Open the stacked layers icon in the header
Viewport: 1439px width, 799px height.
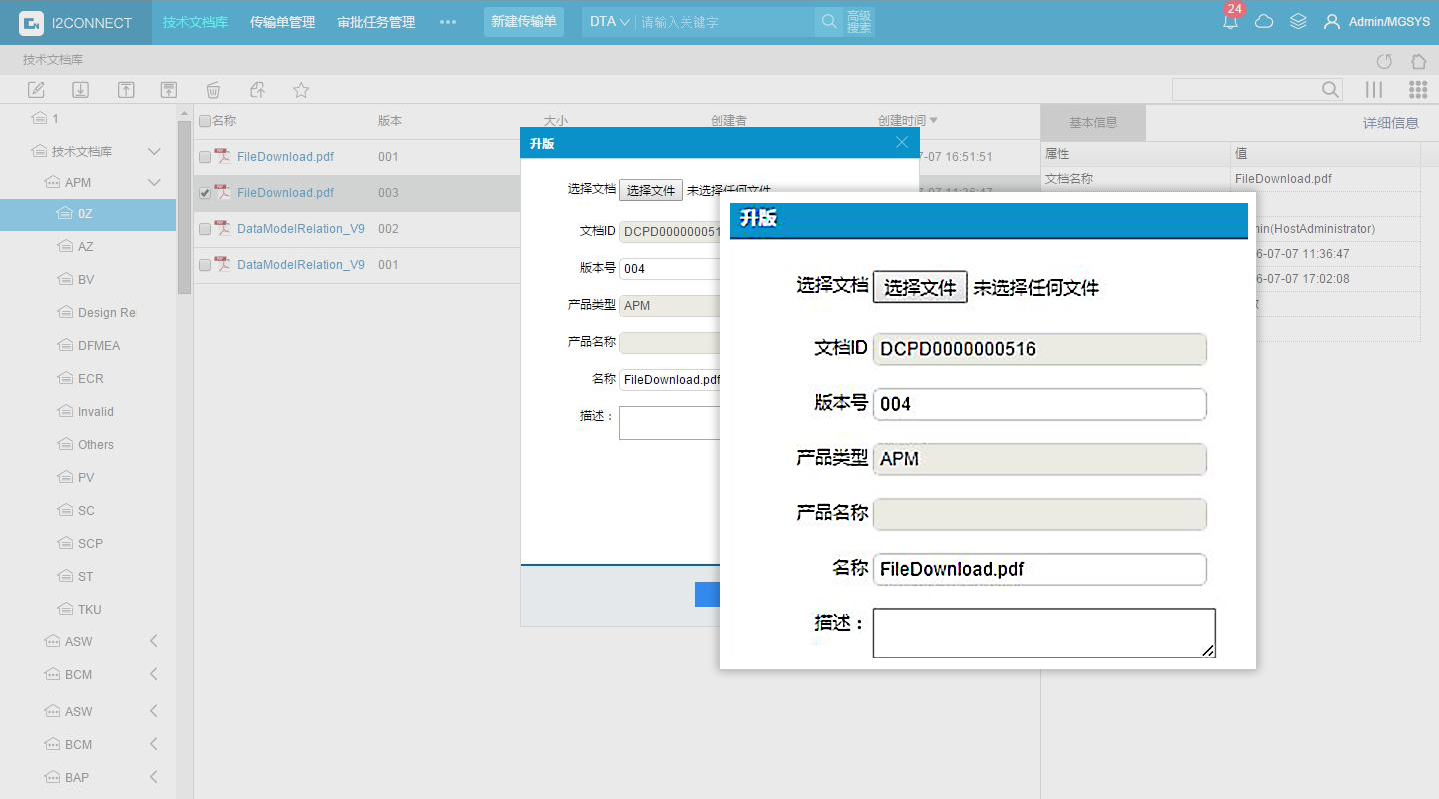tap(1298, 21)
